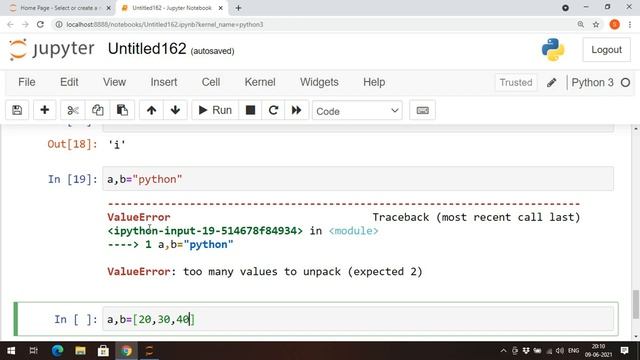This screenshot has width=640, height=360.
Task: Open the View menu
Action: 114,82
